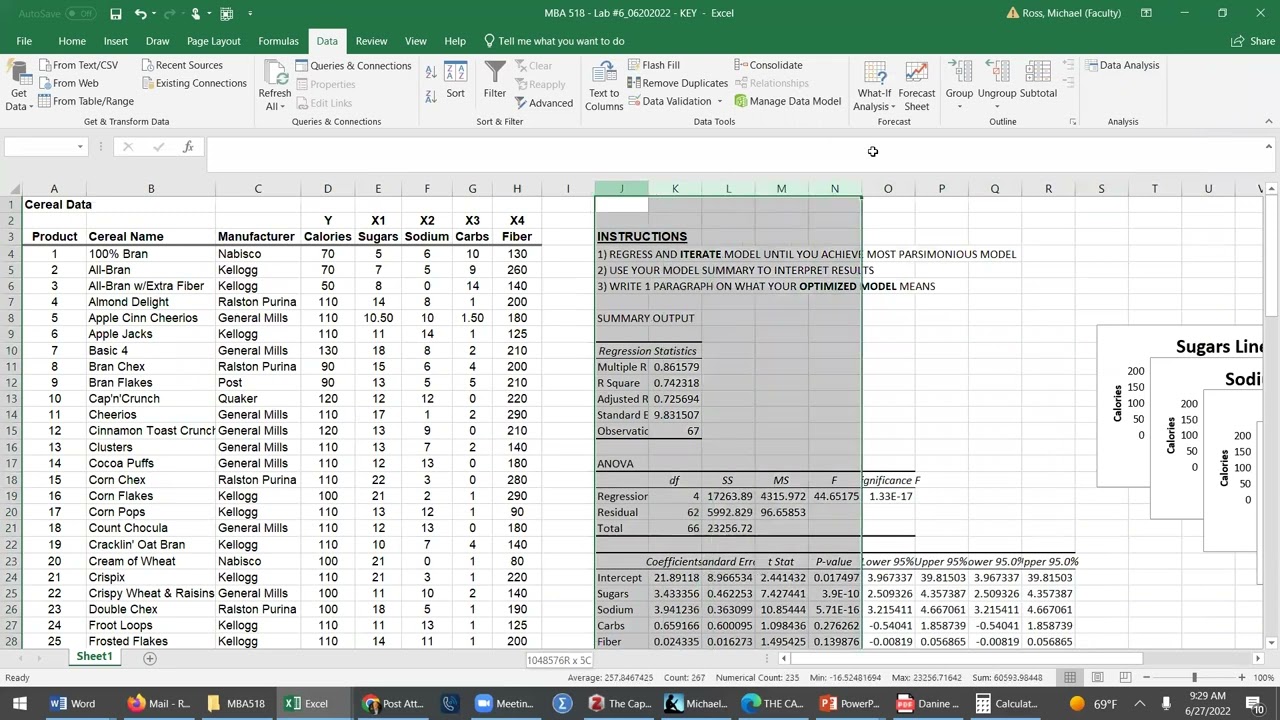Open the Windows Start menu
The image size is (1280, 720).
coord(20,704)
